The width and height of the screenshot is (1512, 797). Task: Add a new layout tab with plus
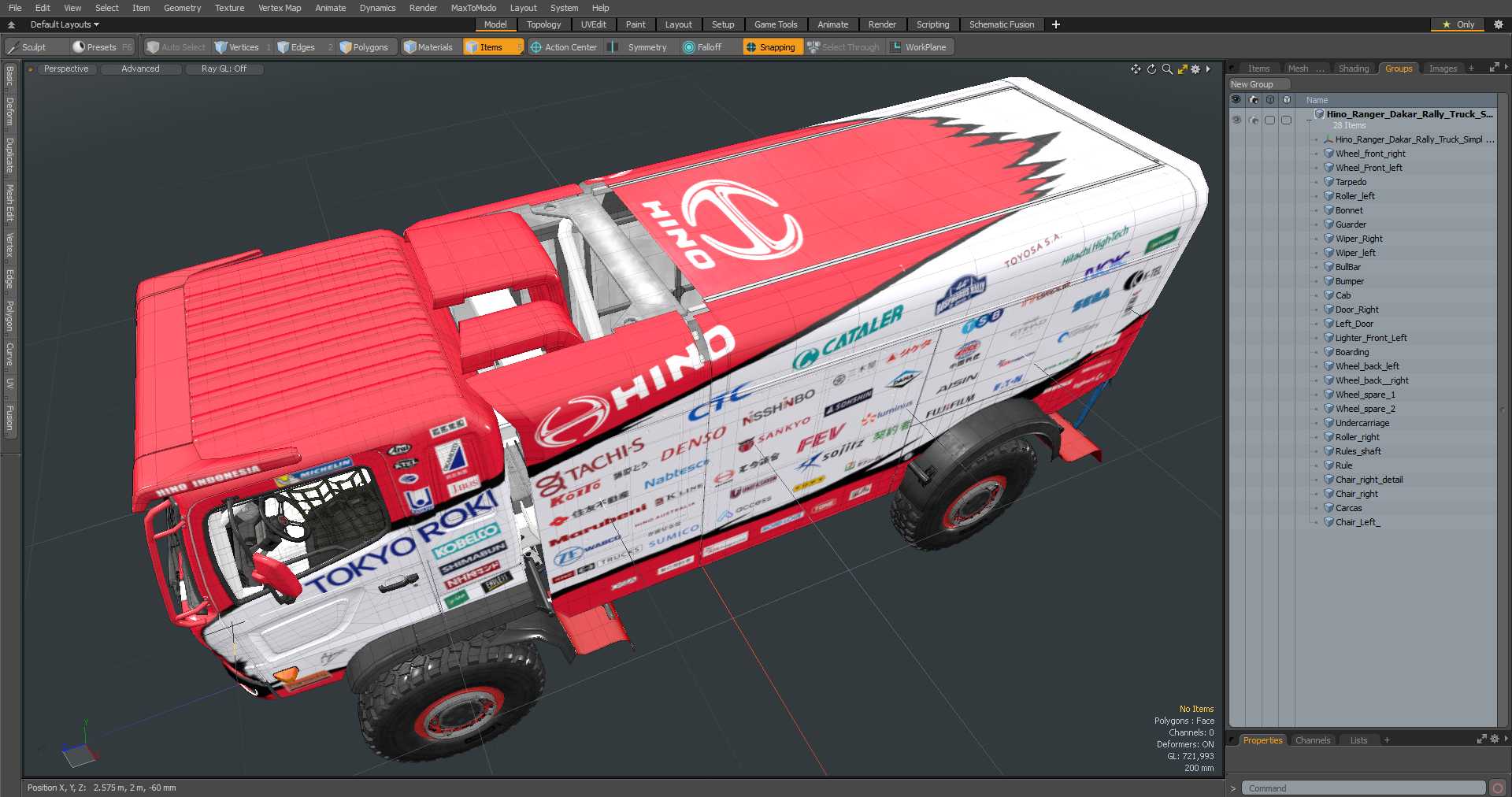pyautogui.click(x=1056, y=24)
